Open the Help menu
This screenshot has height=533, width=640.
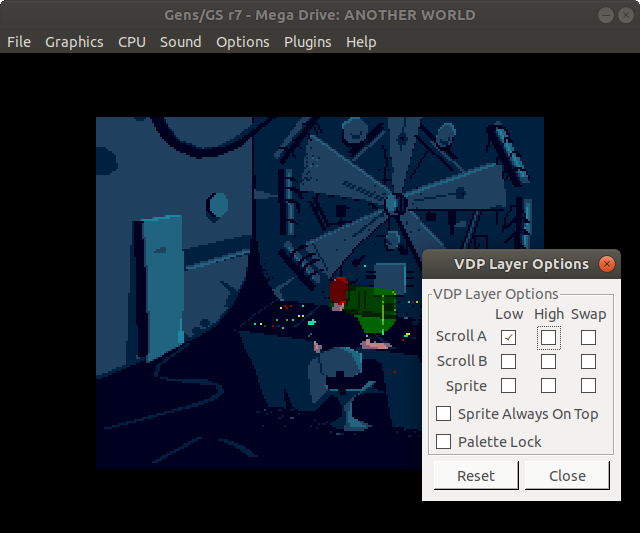tap(361, 42)
